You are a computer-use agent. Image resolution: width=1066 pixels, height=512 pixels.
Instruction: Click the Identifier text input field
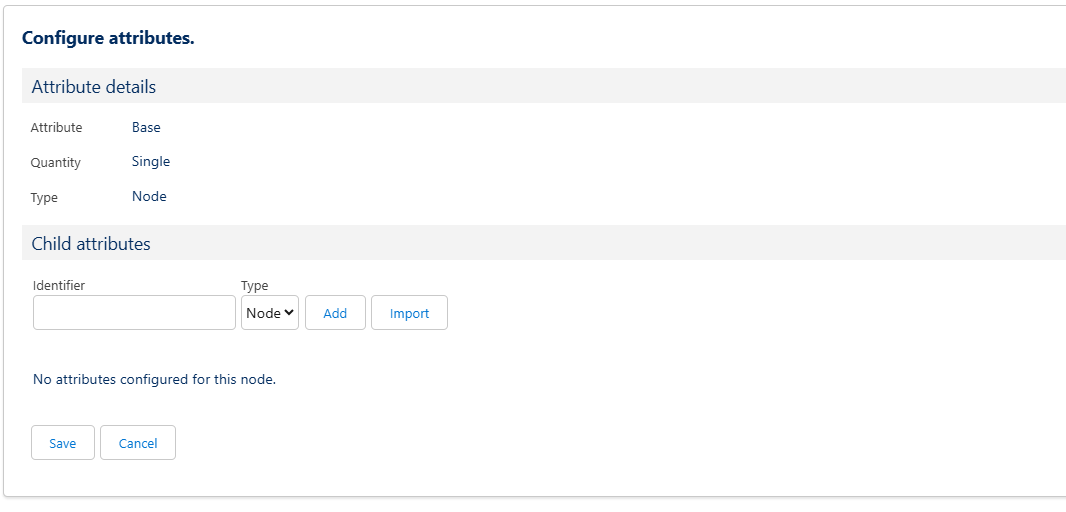click(x=134, y=313)
